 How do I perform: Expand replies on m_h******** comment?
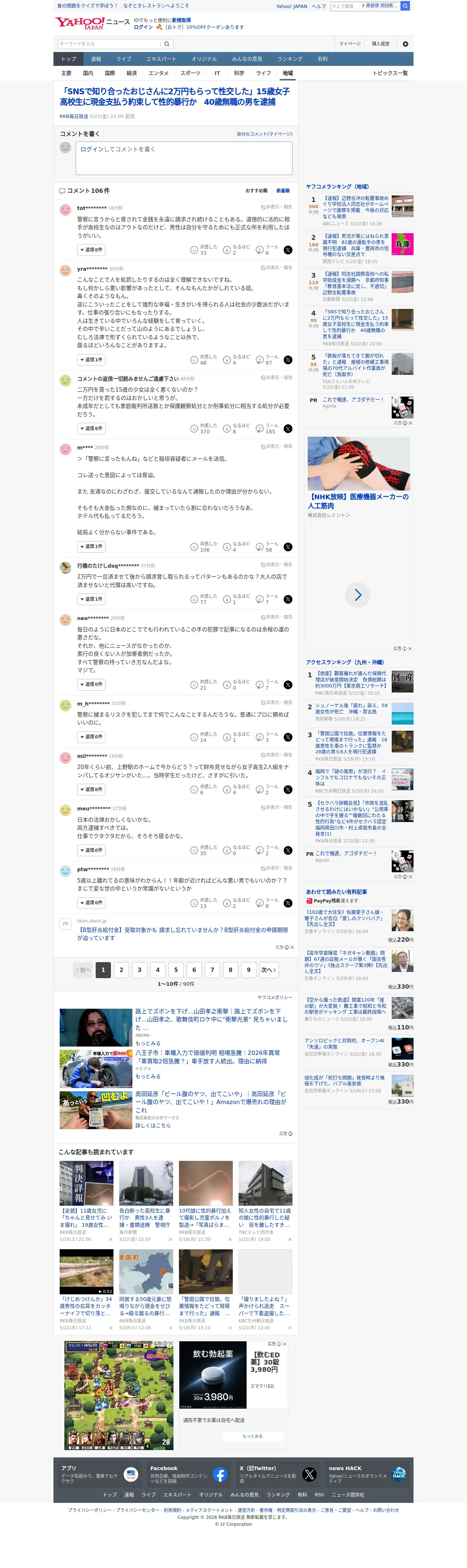(91, 737)
